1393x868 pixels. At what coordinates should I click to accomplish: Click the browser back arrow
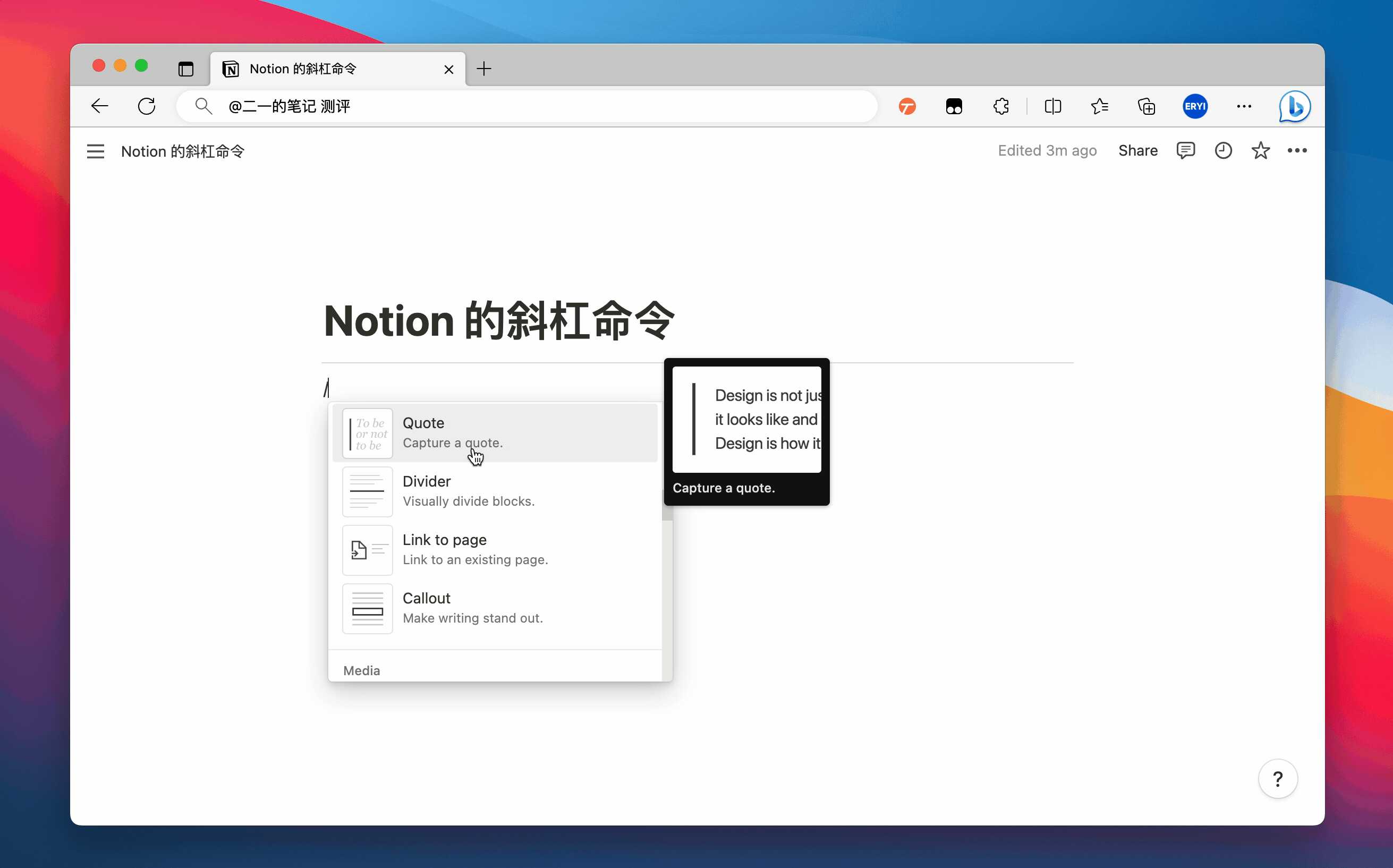point(99,106)
